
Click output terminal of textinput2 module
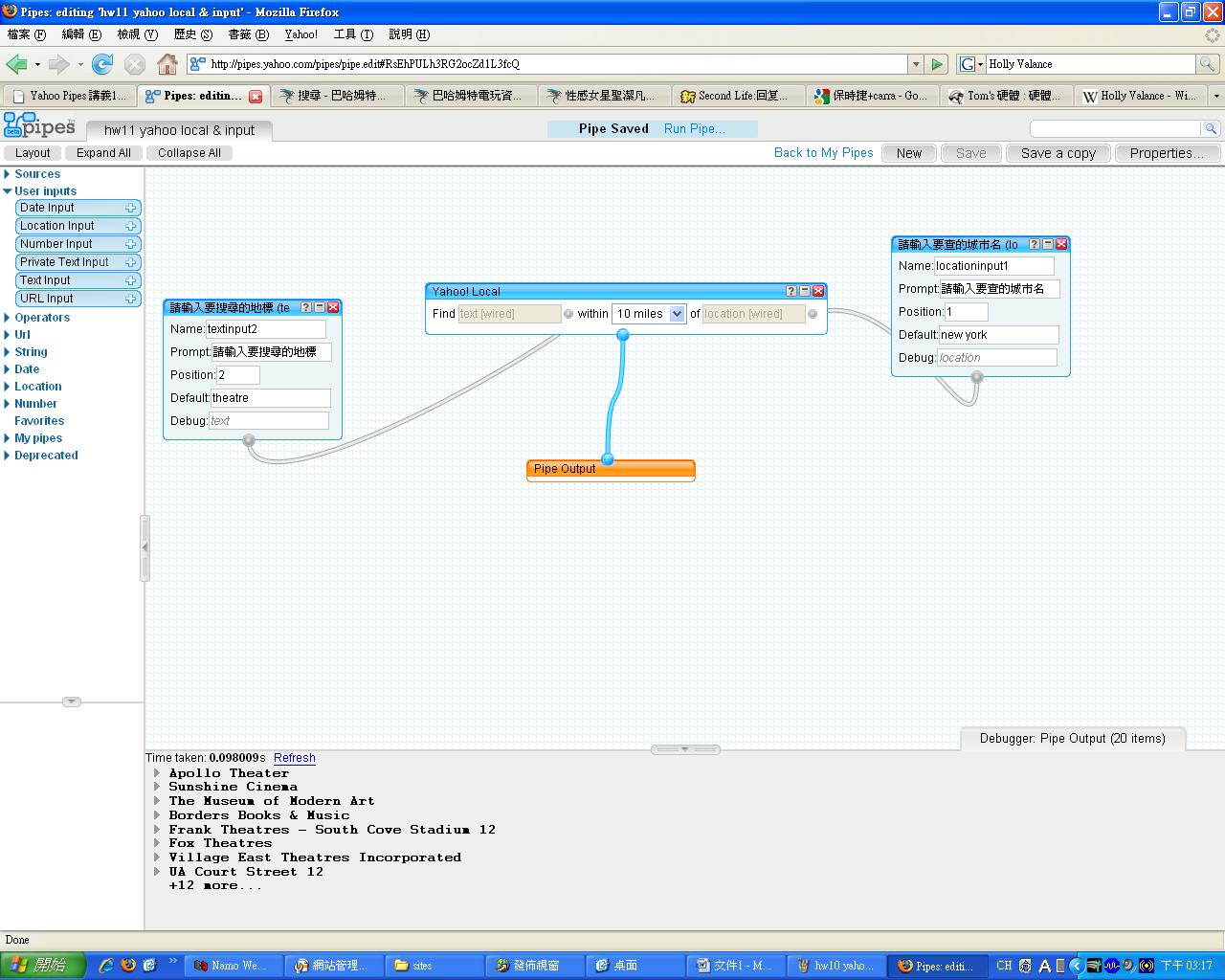point(249,440)
